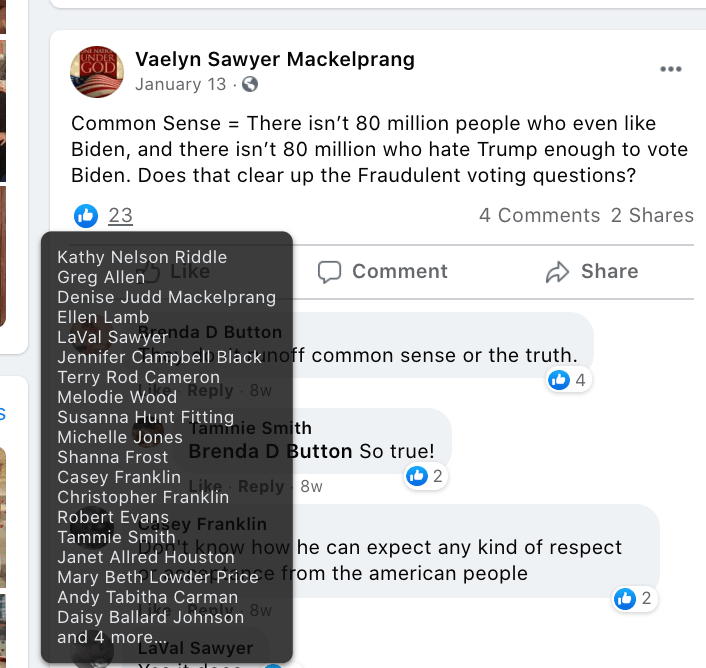Click the speech bubble Comment icon
This screenshot has width=706, height=668.
click(330, 271)
